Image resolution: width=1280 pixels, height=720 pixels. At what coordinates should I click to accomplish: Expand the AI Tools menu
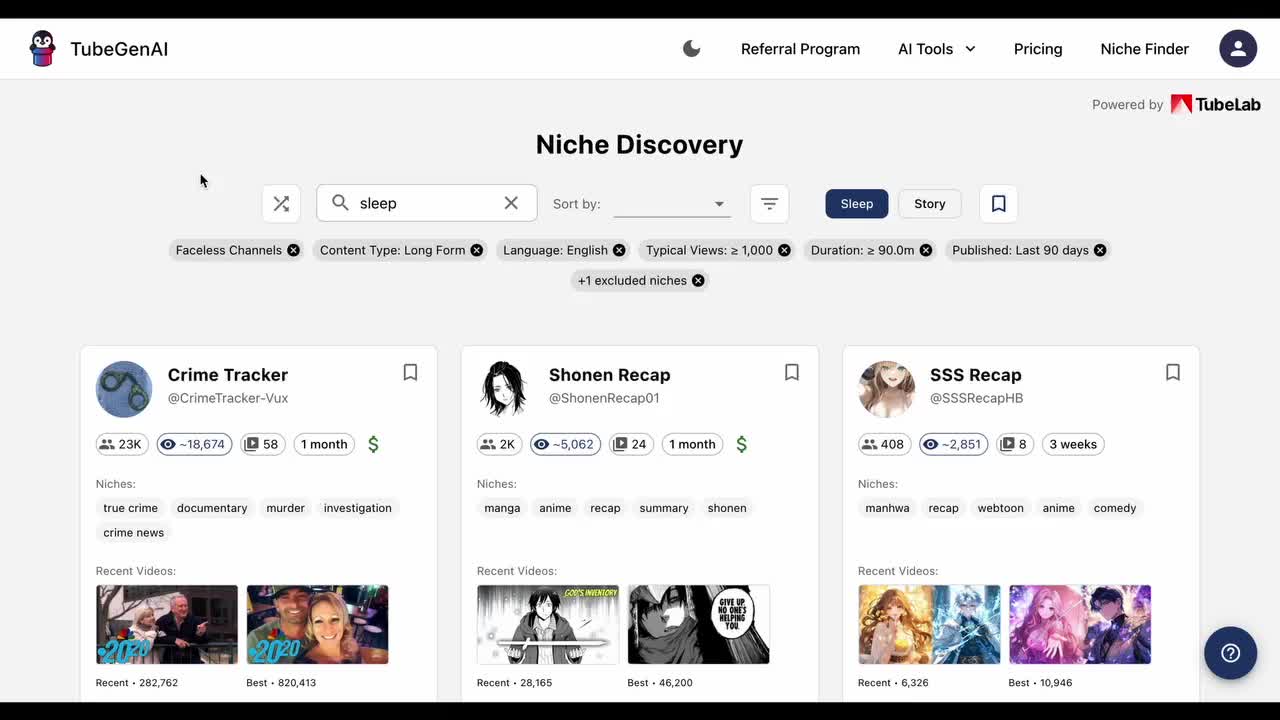tap(936, 49)
